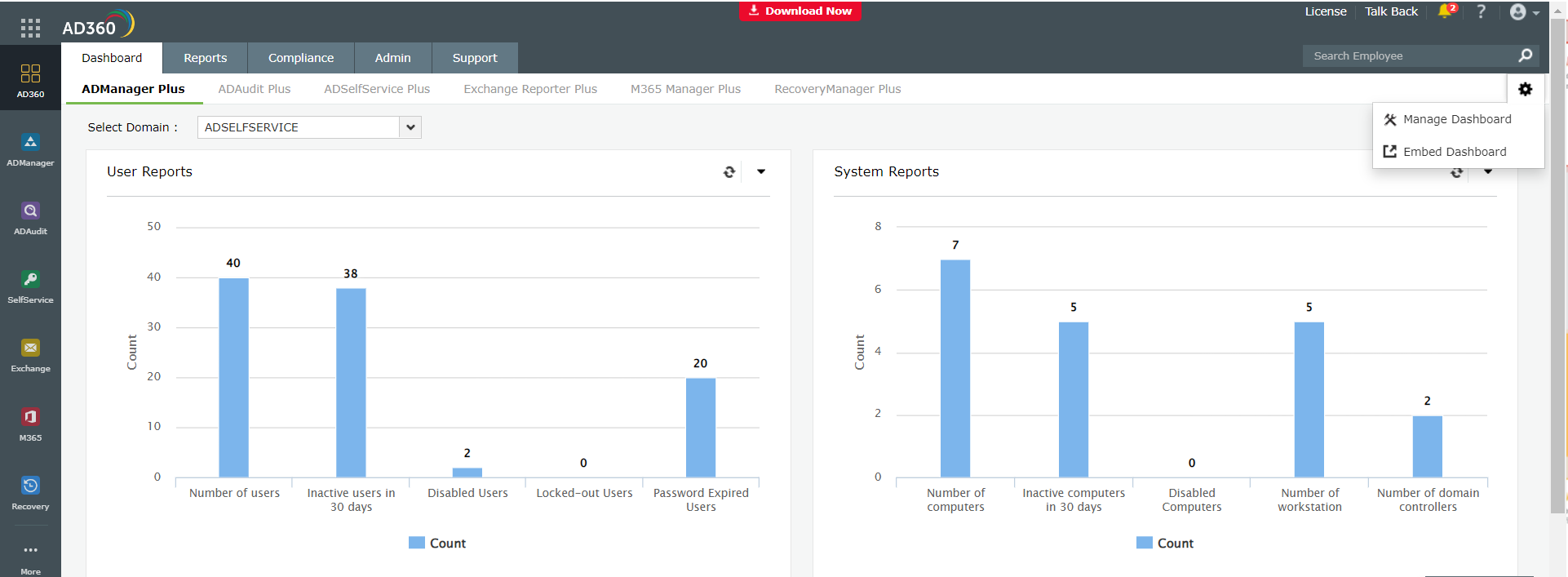Toggle the Count legend in User Reports
1568x577 pixels.
(437, 544)
